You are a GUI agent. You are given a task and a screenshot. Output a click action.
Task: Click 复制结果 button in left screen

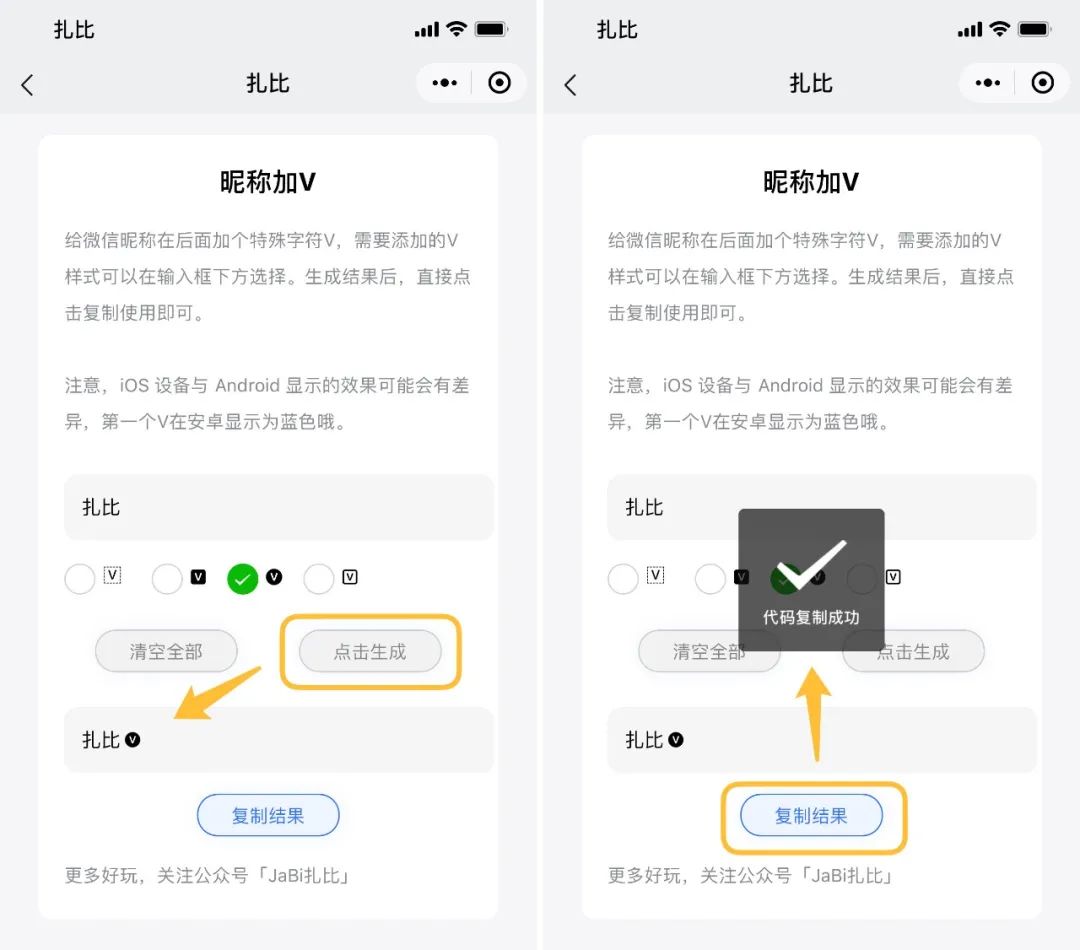click(x=268, y=816)
